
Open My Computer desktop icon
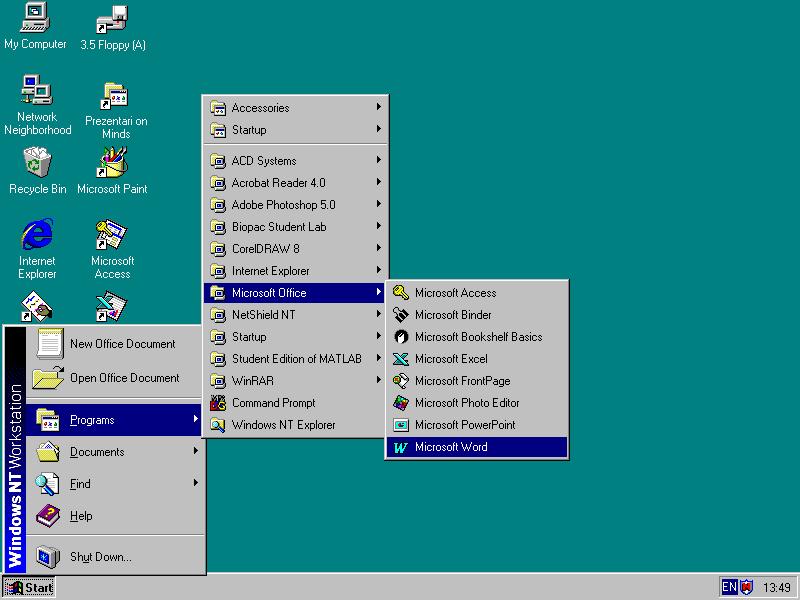click(x=35, y=26)
